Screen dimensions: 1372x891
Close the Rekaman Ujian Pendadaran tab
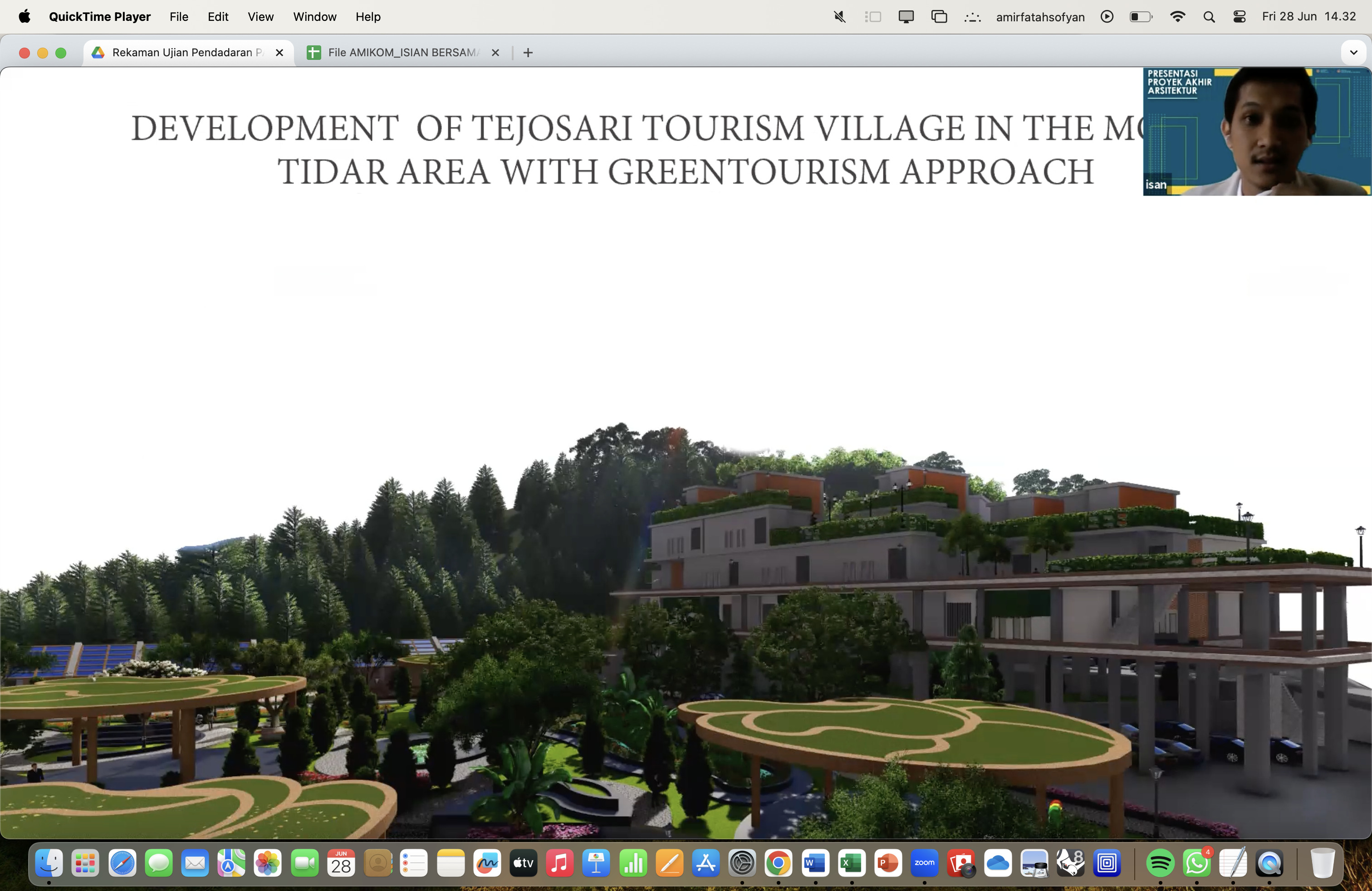[x=279, y=53]
